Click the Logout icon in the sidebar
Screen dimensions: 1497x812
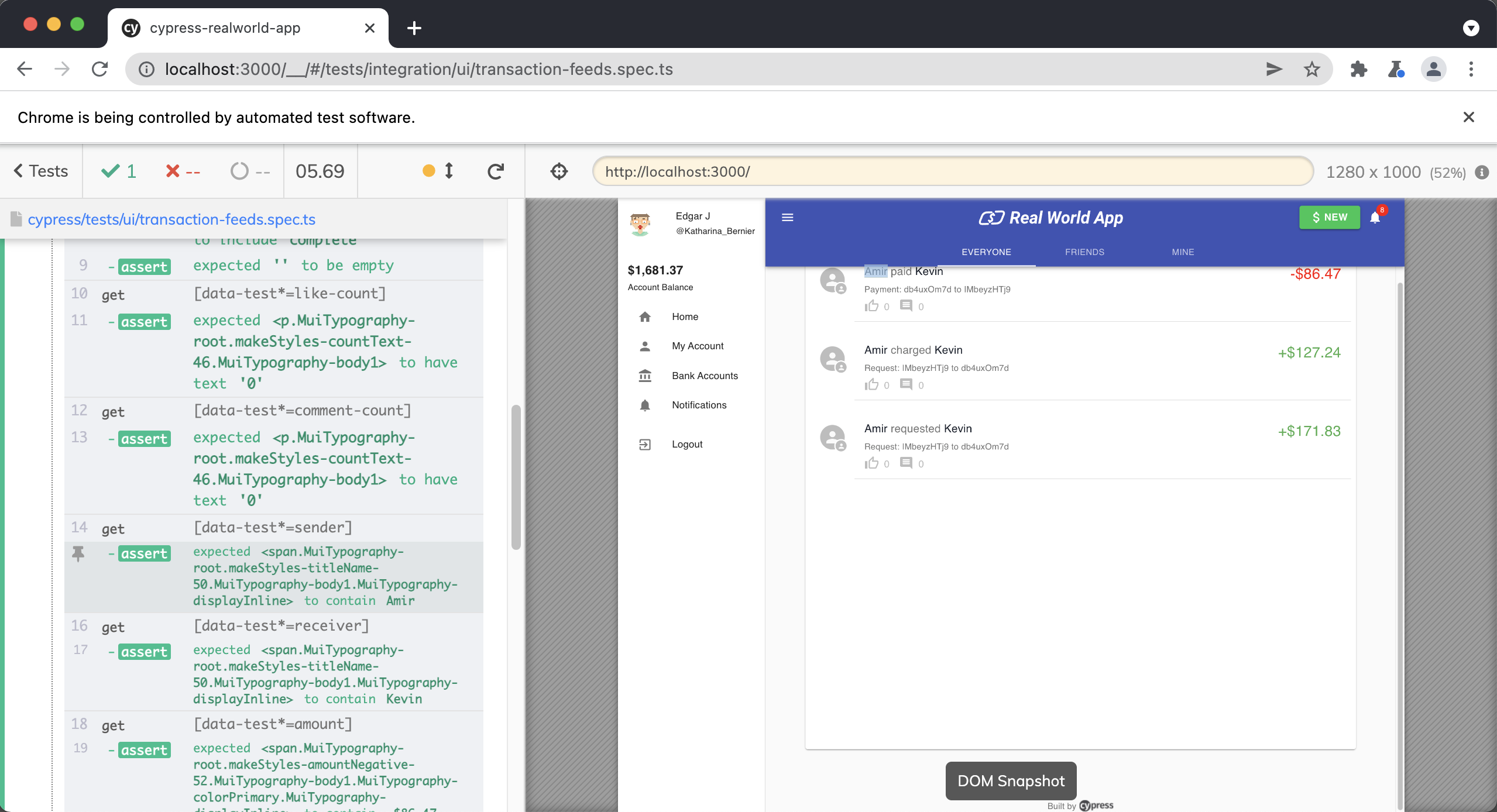tap(645, 444)
